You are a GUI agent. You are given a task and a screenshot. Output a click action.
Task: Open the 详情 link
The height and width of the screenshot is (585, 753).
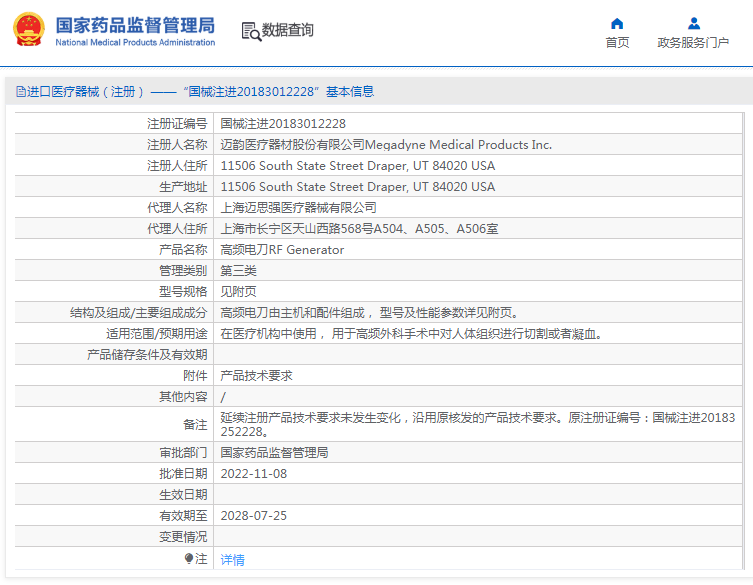coord(232,560)
